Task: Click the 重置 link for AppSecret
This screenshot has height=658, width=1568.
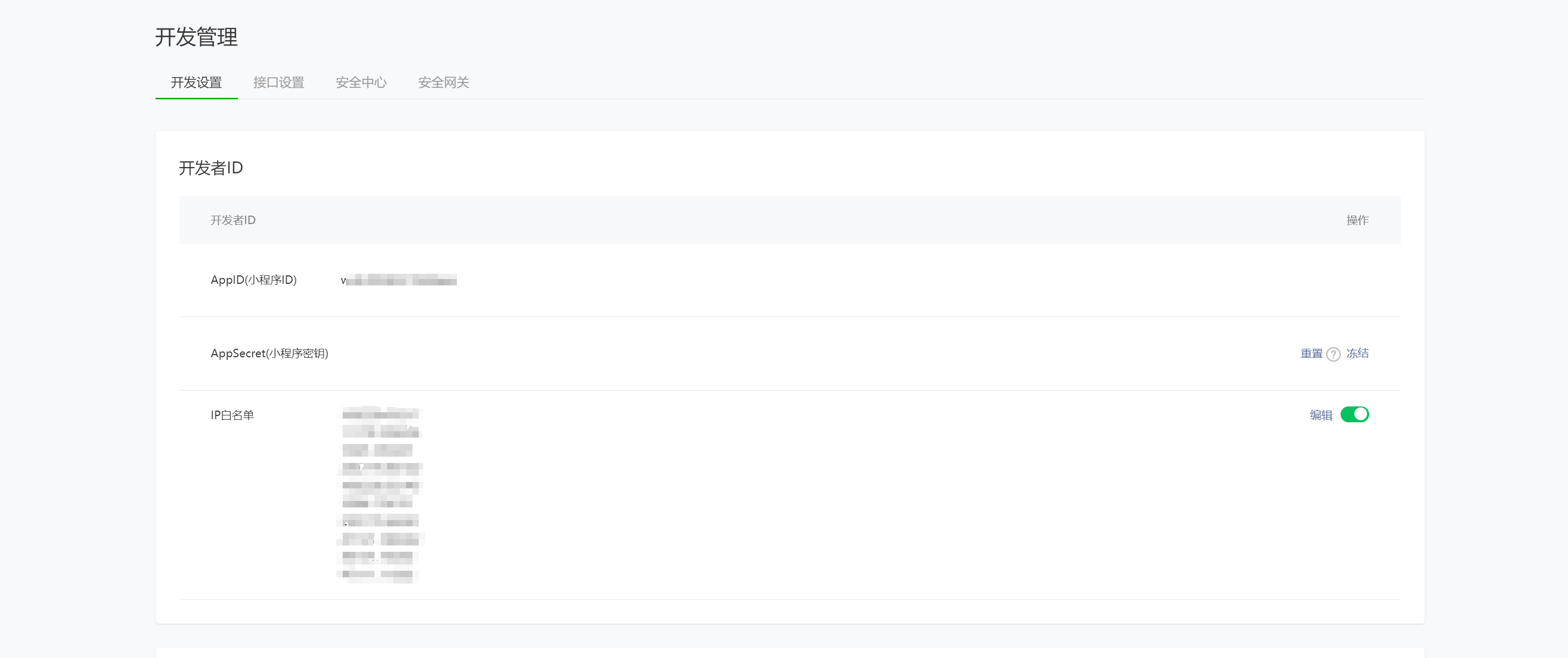Action: click(1311, 354)
